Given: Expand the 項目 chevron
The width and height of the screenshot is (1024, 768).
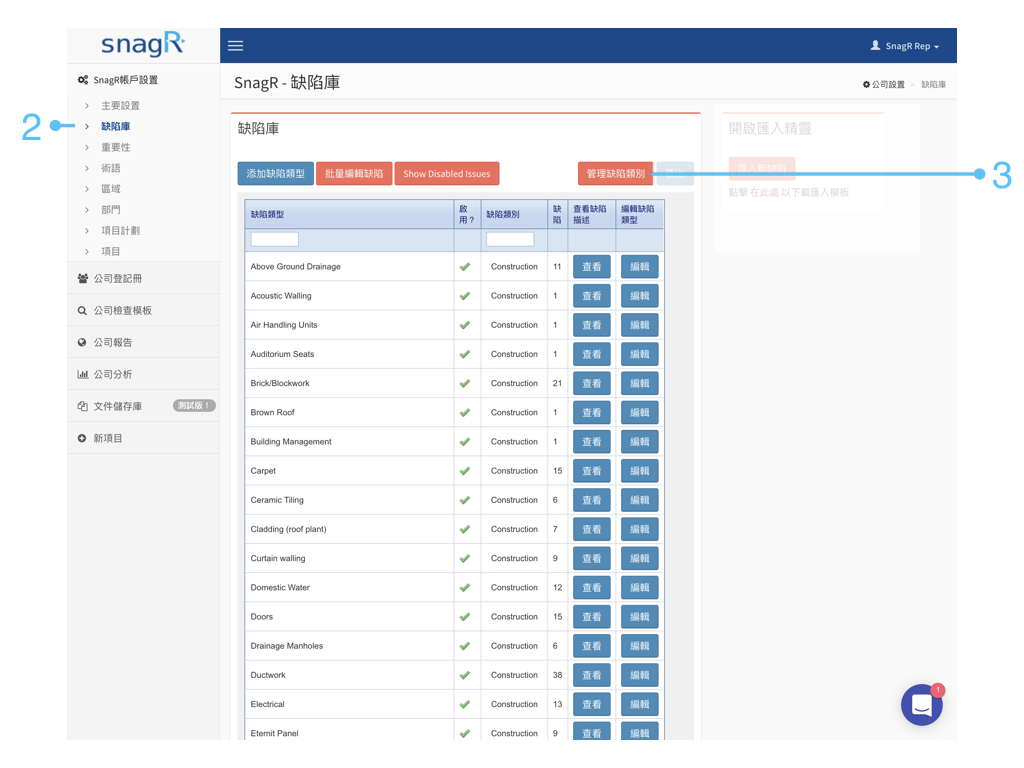Looking at the screenshot, I should (87, 251).
